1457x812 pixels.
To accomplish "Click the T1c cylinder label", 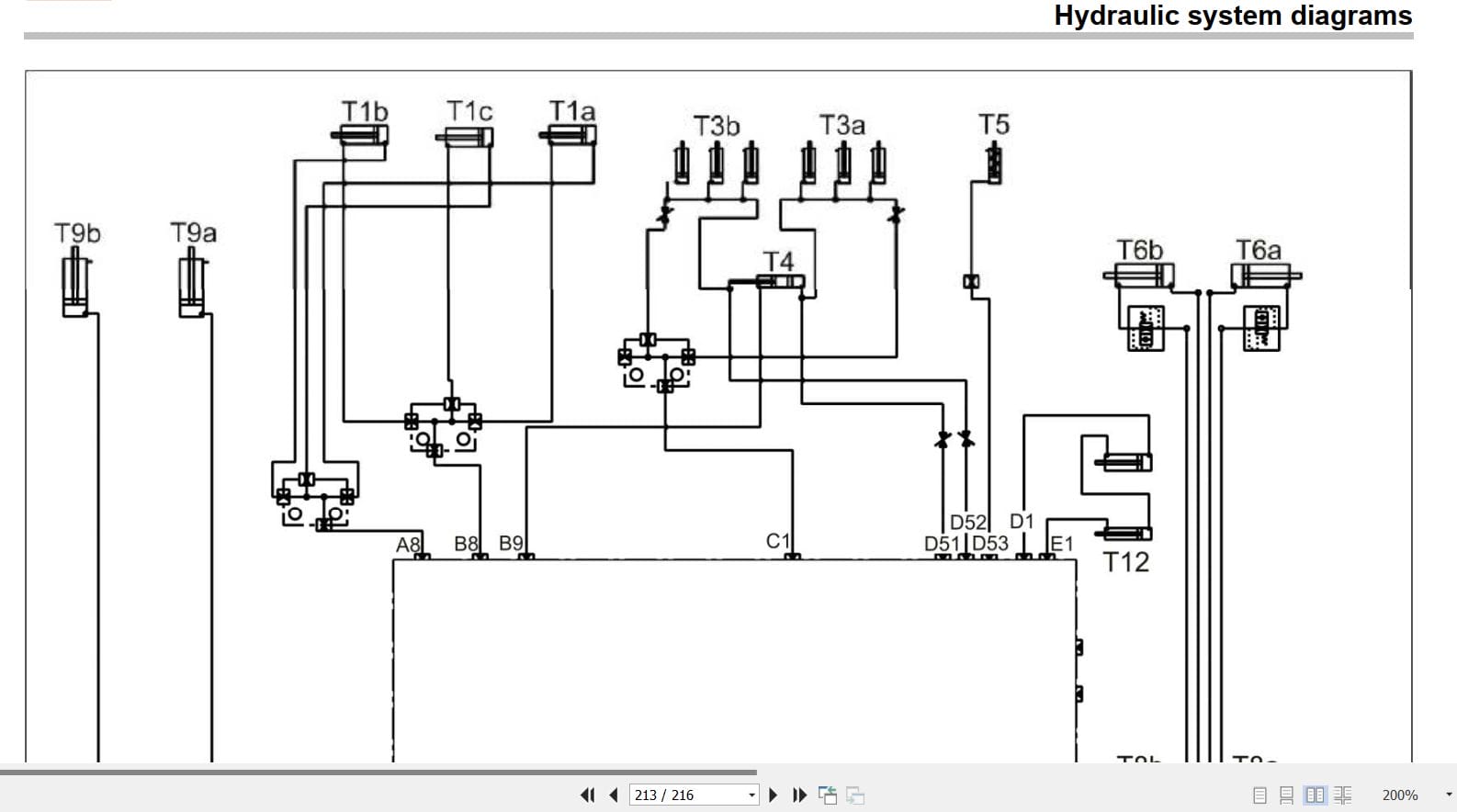I will click(x=469, y=111).
